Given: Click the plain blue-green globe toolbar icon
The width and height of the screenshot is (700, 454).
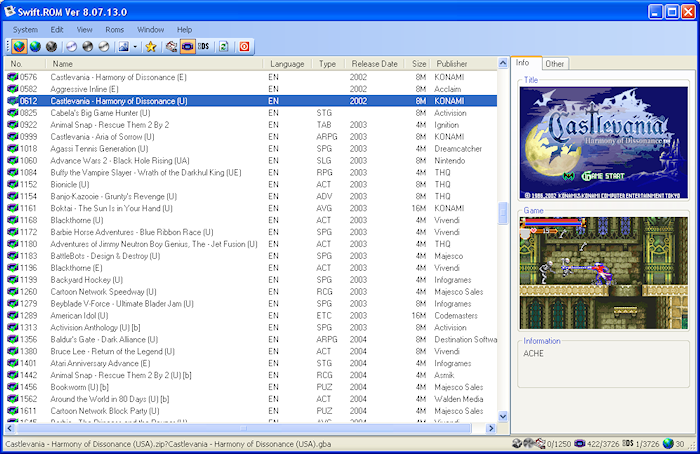Looking at the screenshot, I should click(35, 46).
